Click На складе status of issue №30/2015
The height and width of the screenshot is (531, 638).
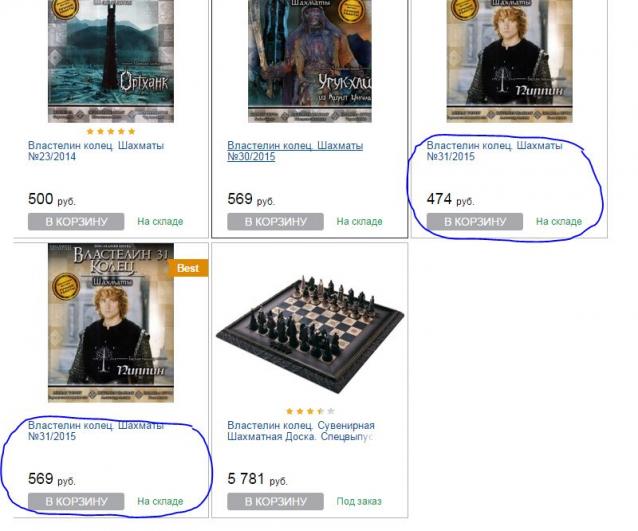pyautogui.click(x=359, y=221)
